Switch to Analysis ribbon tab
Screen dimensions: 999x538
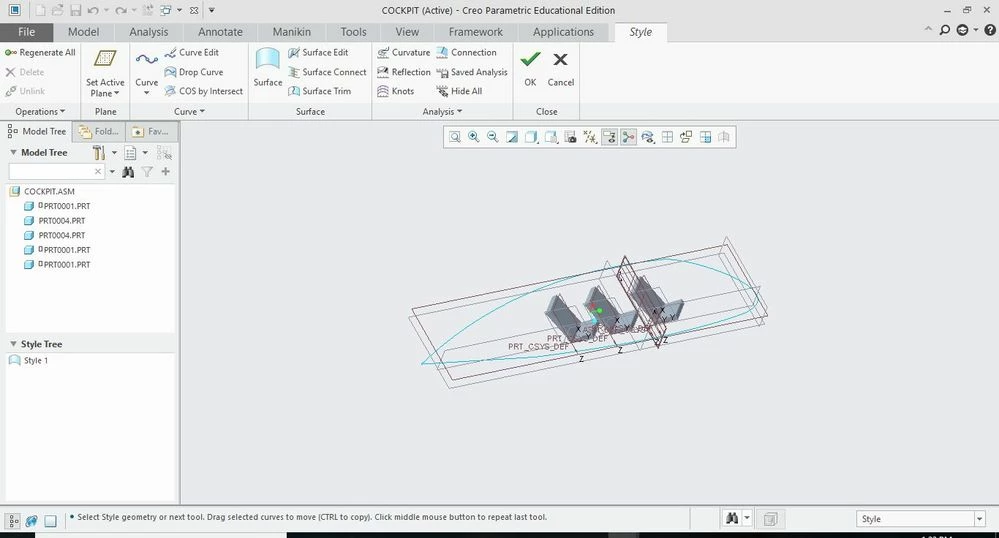(x=148, y=32)
